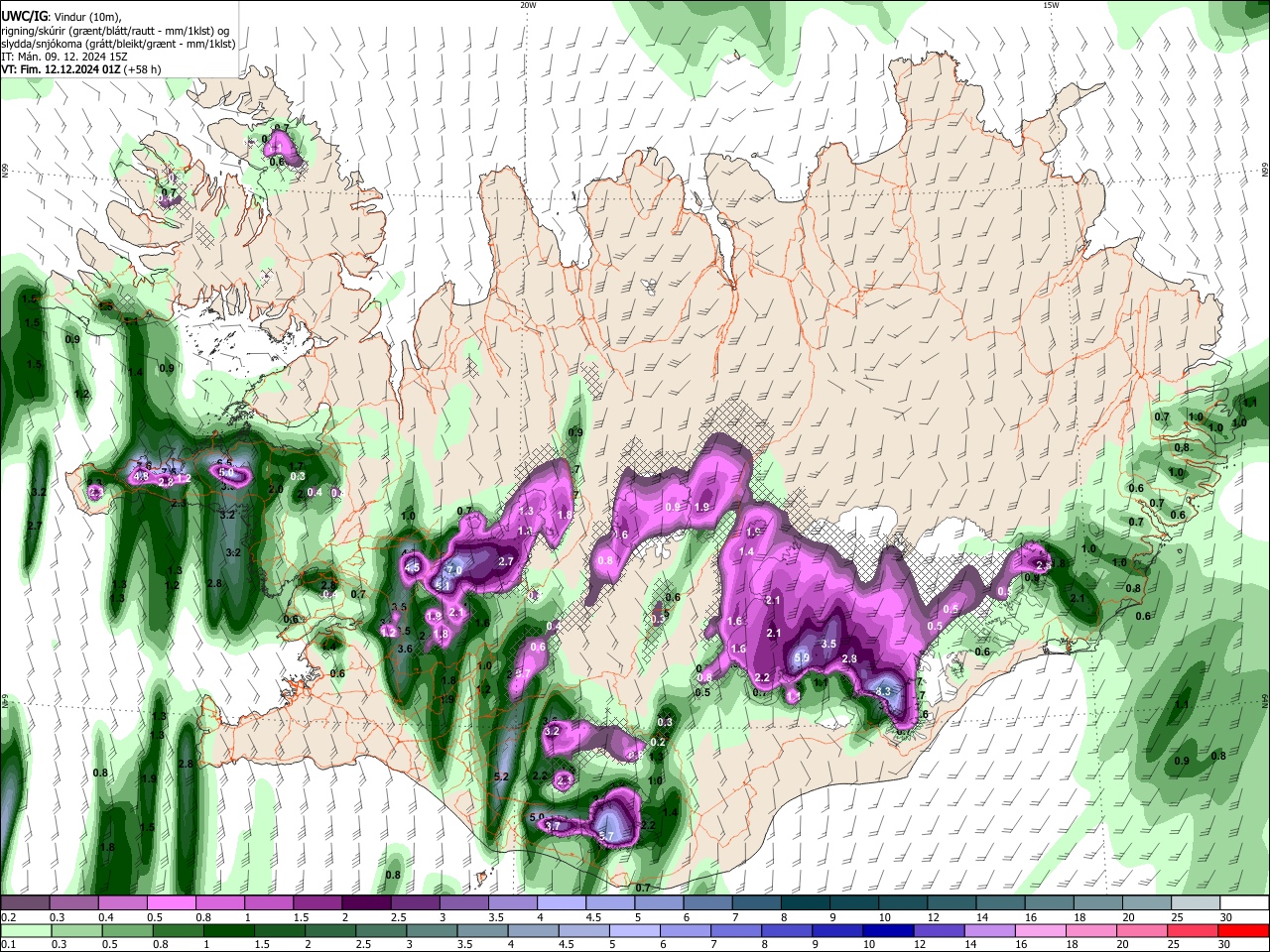Click the 5.2 rain value on map
This screenshot has height=952, width=1270.
point(501,776)
